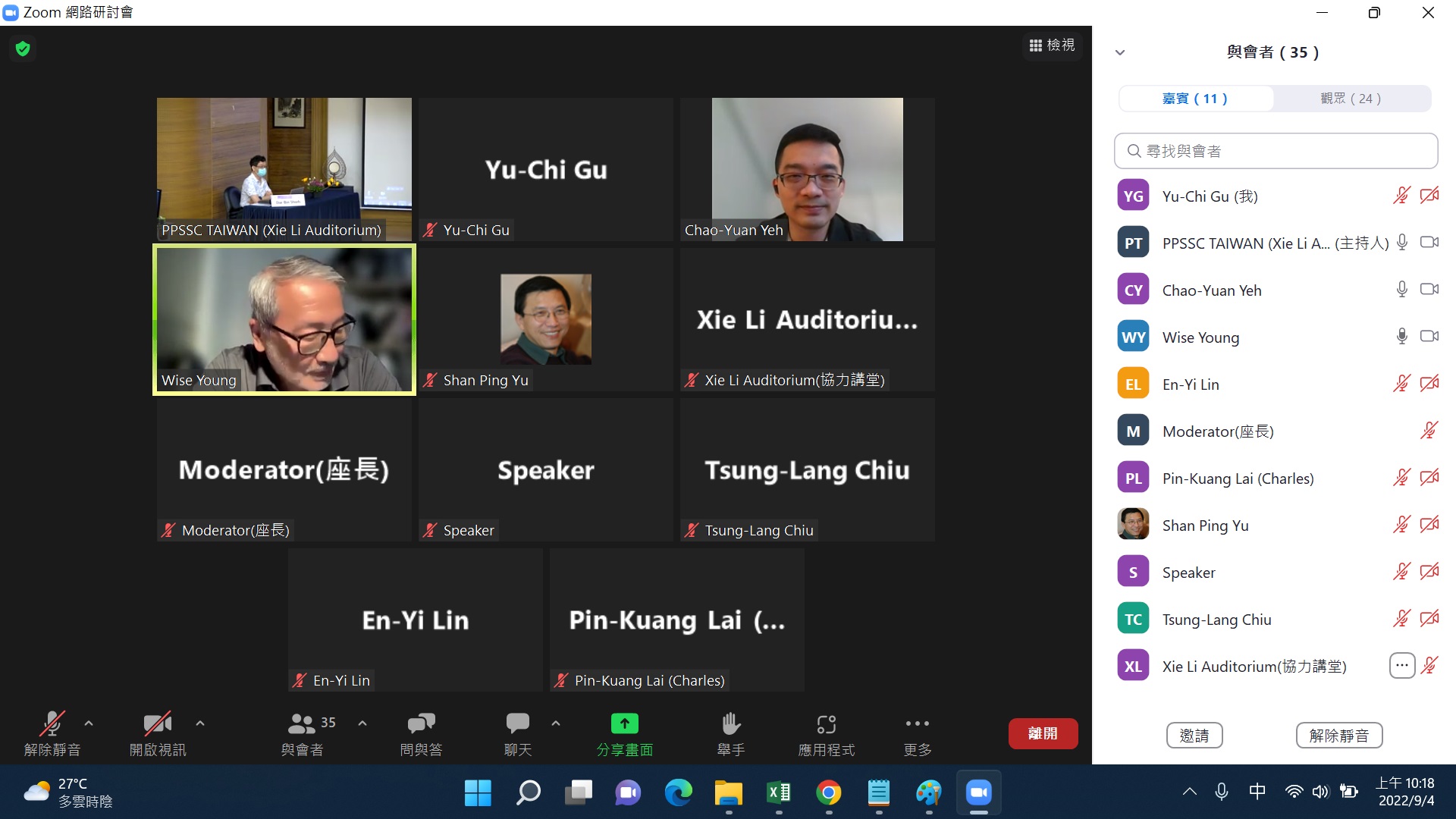Click the 邀請 invite button

(1194, 736)
